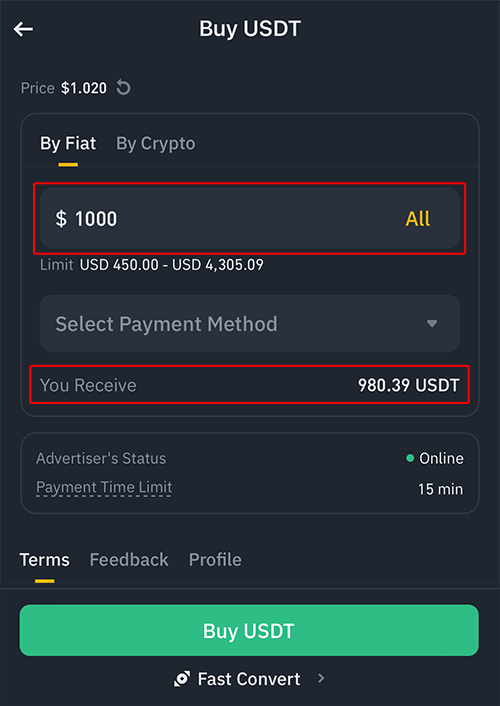The width and height of the screenshot is (500, 706).
Task: Tap the Fast Convert swap icon
Action: coord(182,679)
